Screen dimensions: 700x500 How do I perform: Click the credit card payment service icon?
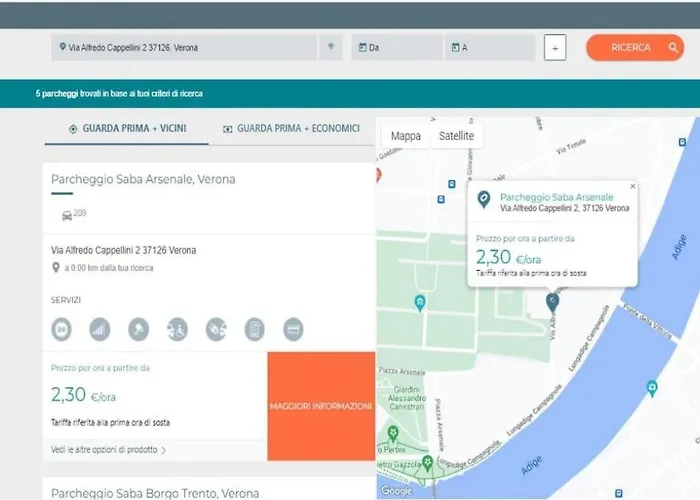click(x=293, y=328)
